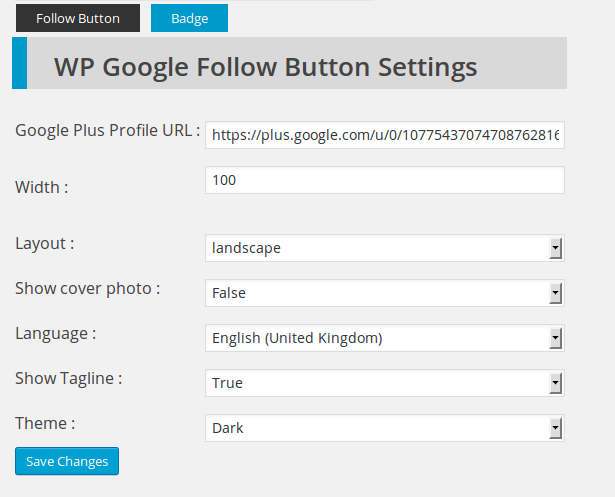Click the Save Changes button
The width and height of the screenshot is (615, 497).
point(67,461)
